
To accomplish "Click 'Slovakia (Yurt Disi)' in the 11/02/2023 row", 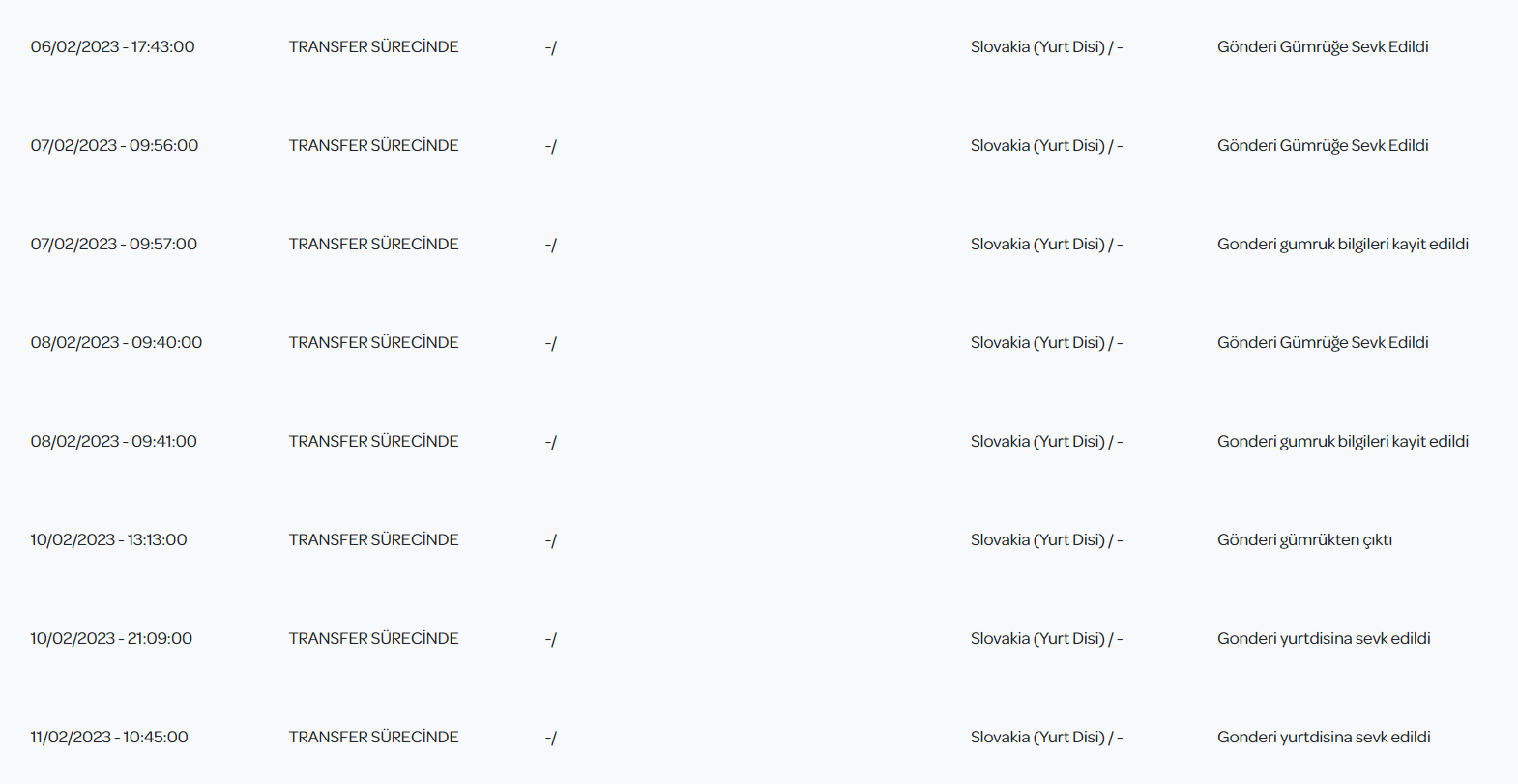I will 1037,737.
